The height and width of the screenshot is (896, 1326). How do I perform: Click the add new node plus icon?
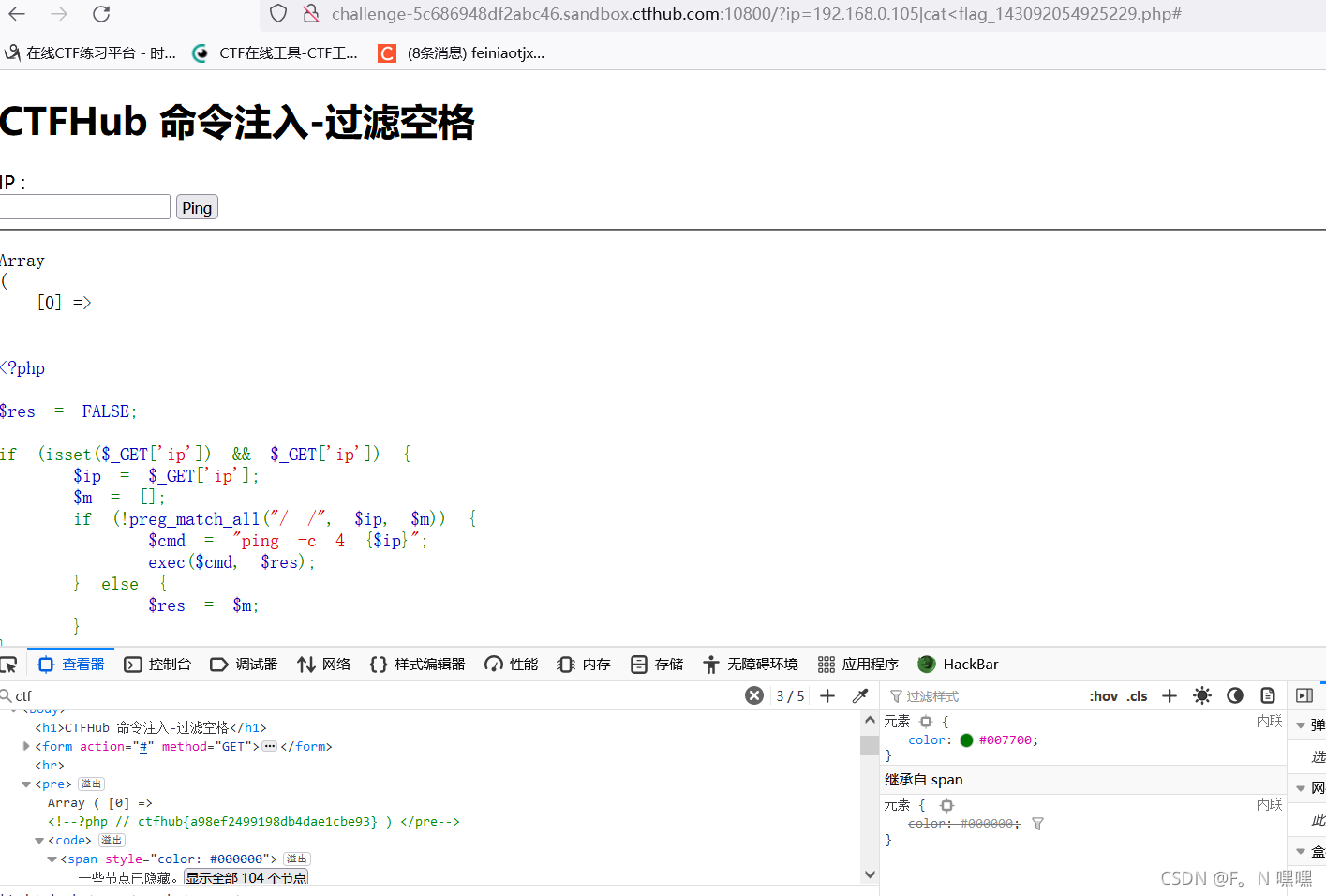pyautogui.click(x=827, y=695)
